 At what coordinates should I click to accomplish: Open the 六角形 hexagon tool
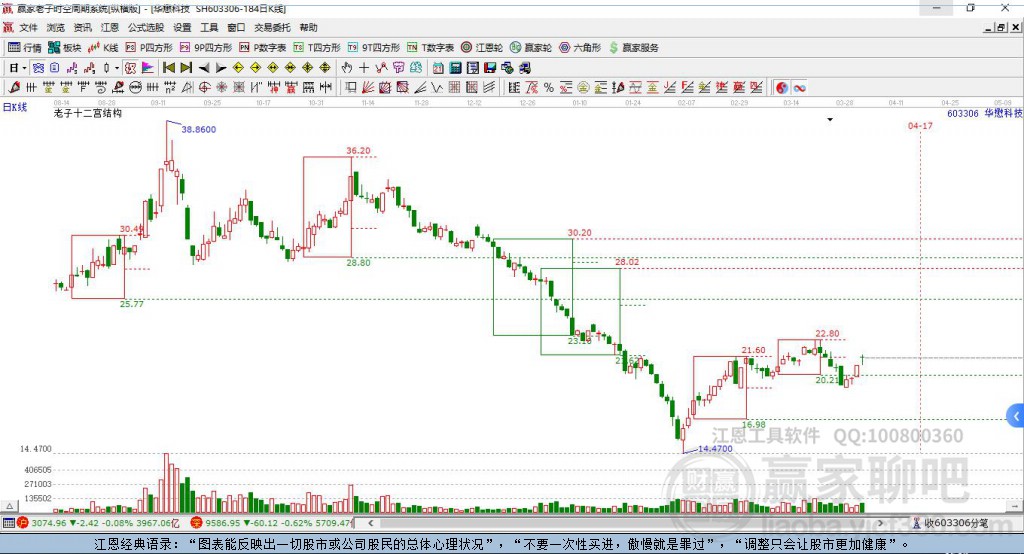(580, 48)
